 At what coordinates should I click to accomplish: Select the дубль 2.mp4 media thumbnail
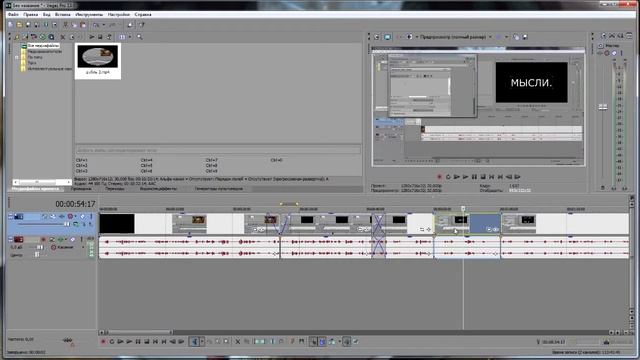coord(98,60)
